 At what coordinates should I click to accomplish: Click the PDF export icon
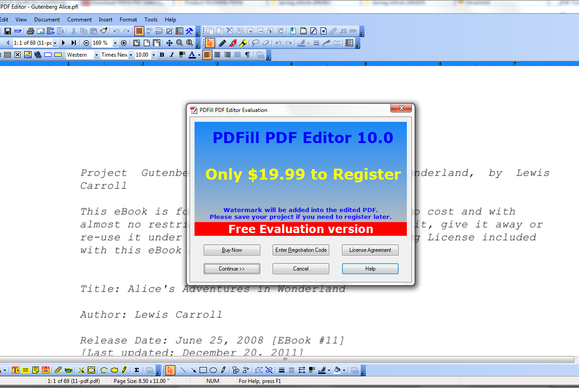[18, 31]
